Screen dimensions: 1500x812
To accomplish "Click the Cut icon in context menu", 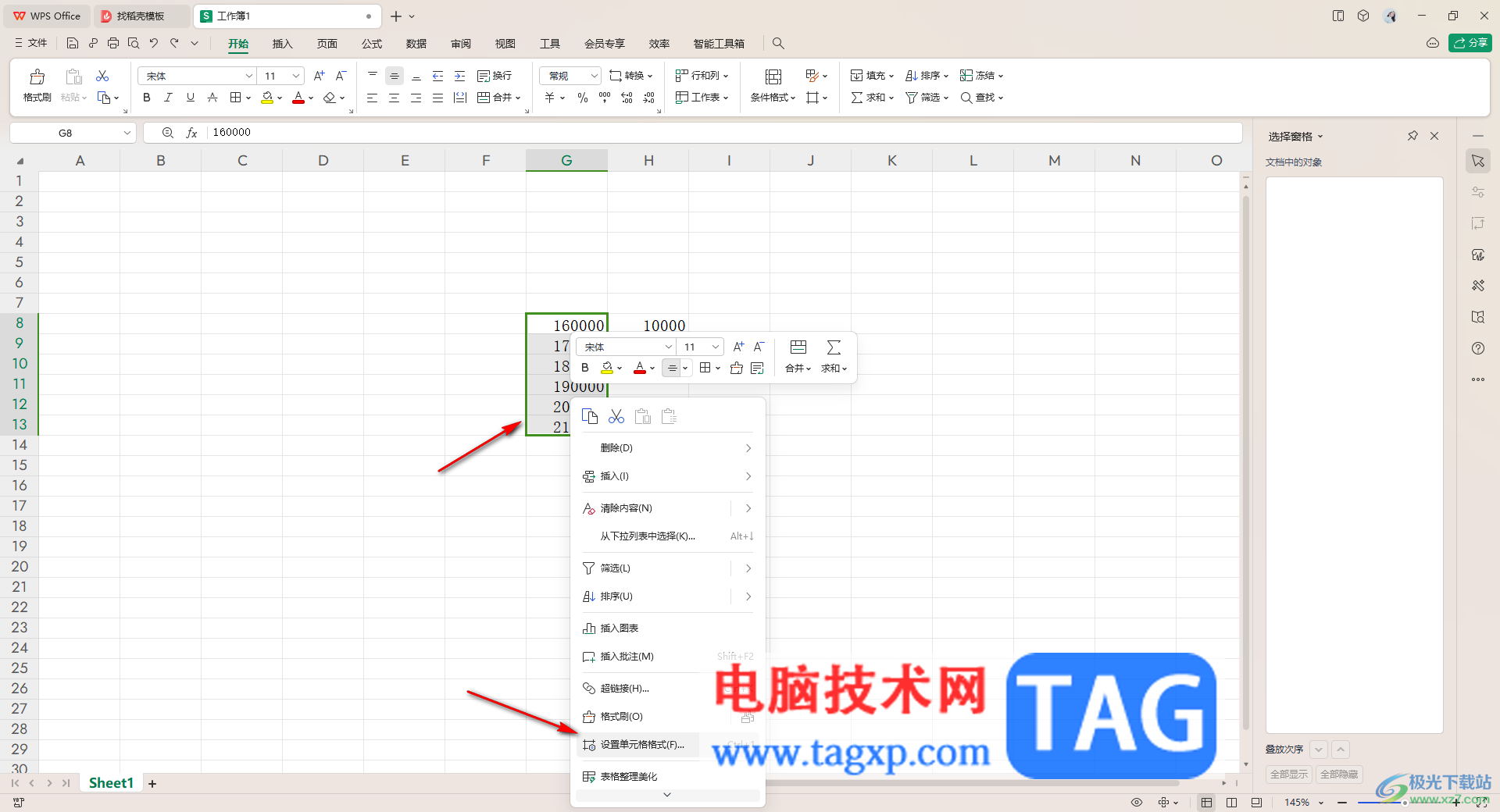I will coord(616,416).
